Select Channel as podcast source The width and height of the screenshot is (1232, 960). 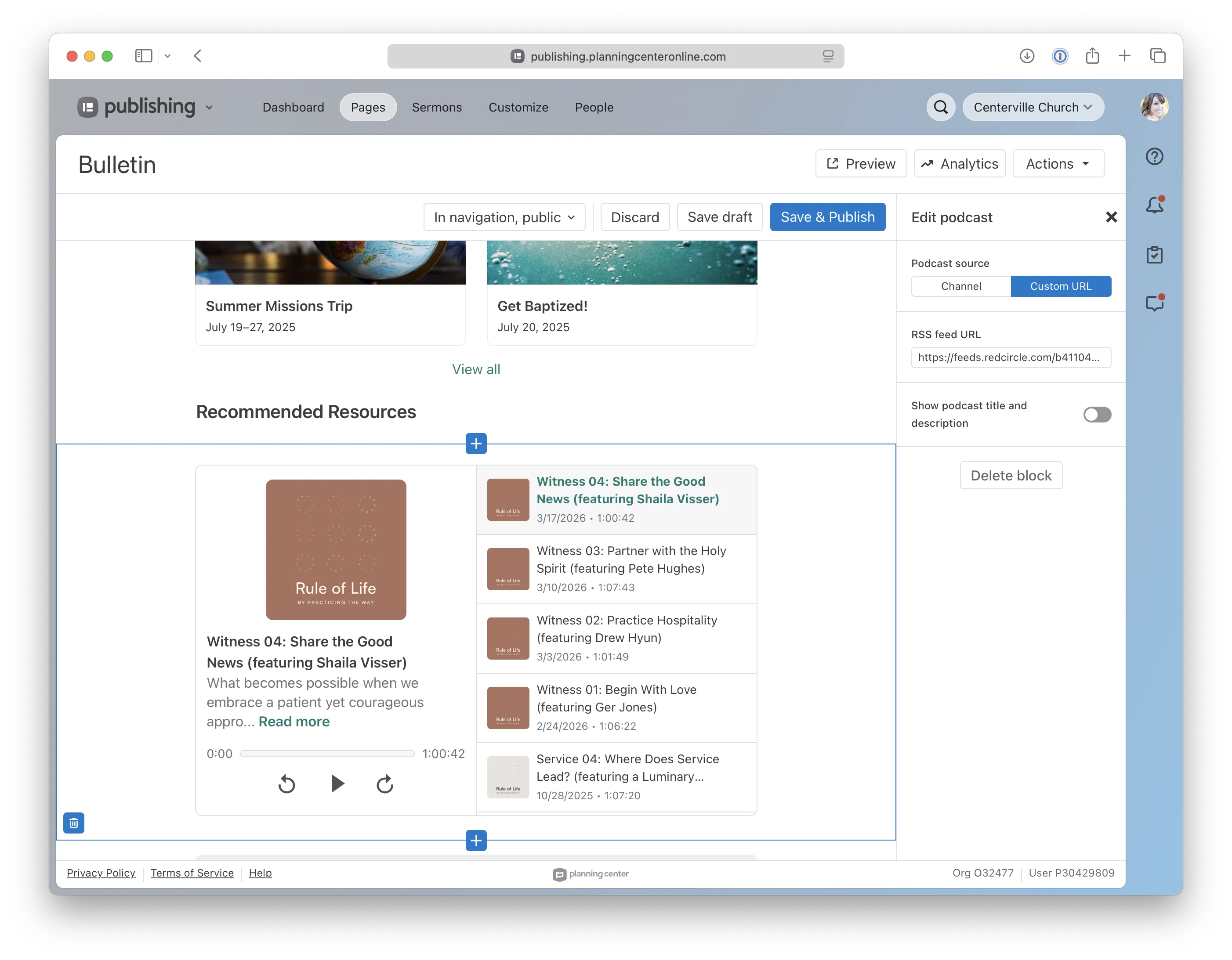click(x=960, y=286)
